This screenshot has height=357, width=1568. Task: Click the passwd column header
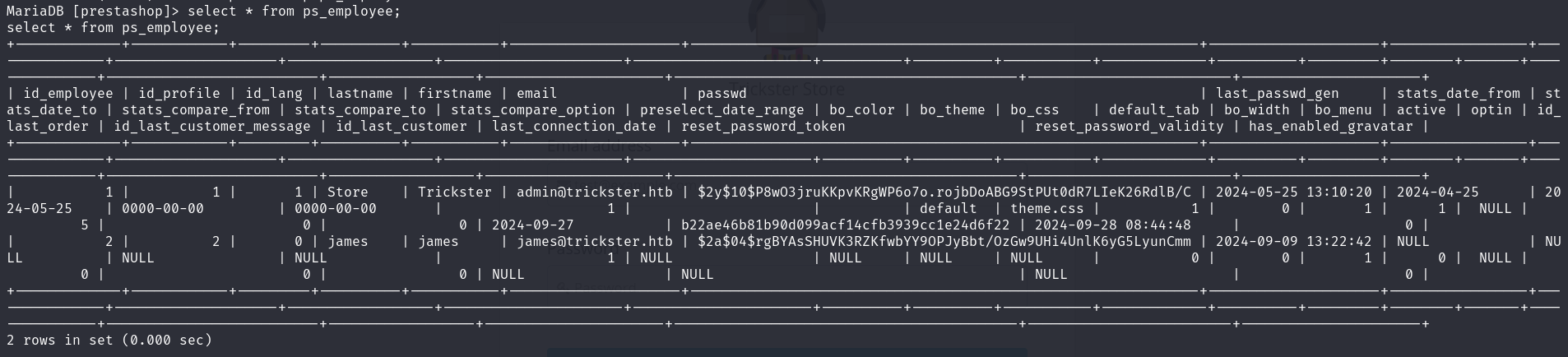point(722,93)
